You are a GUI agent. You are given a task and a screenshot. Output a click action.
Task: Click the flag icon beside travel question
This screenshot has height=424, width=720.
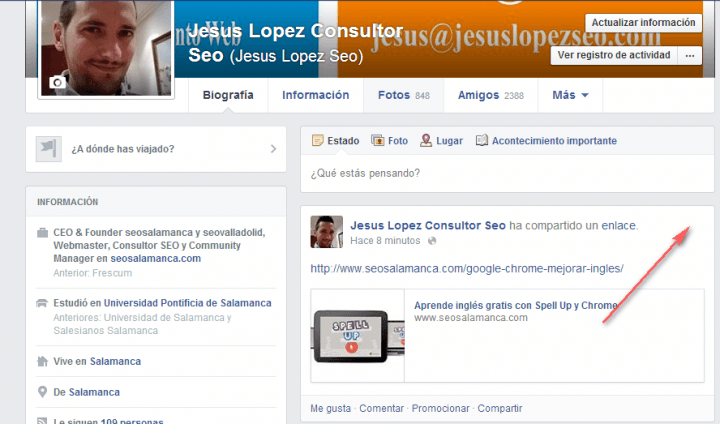tap(49, 149)
